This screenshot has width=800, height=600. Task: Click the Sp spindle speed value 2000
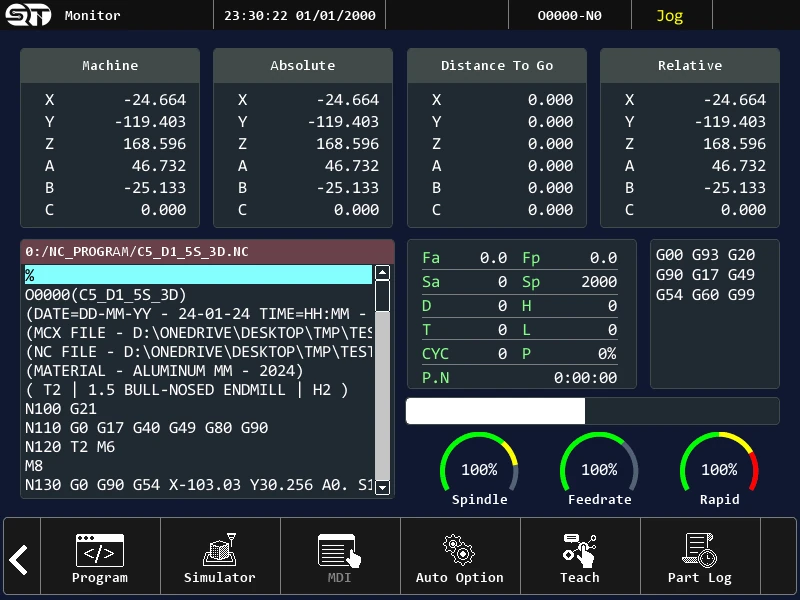pyautogui.click(x=599, y=282)
